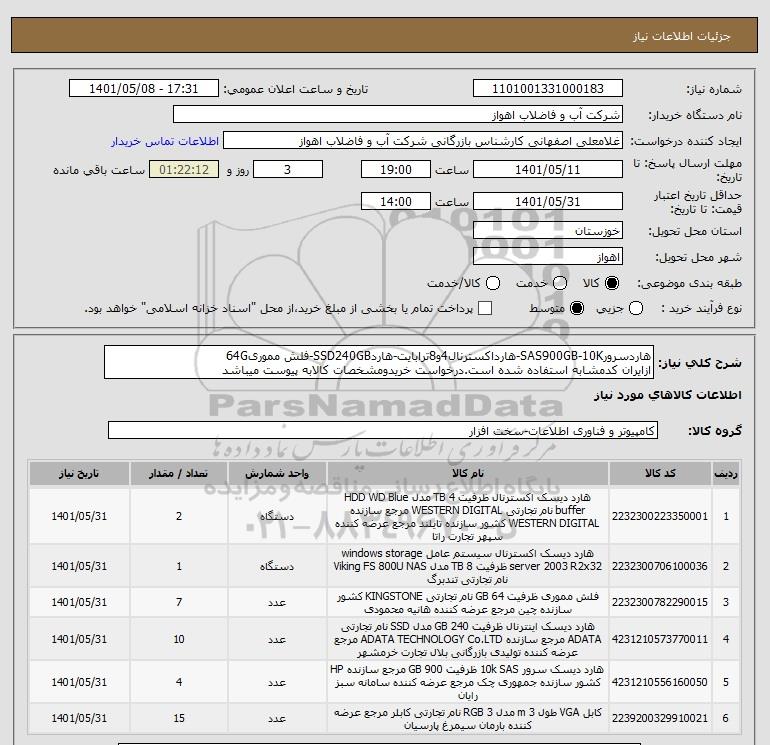770x745 pixels.
Task: Select product code 2239200329910021
Action: [660, 718]
